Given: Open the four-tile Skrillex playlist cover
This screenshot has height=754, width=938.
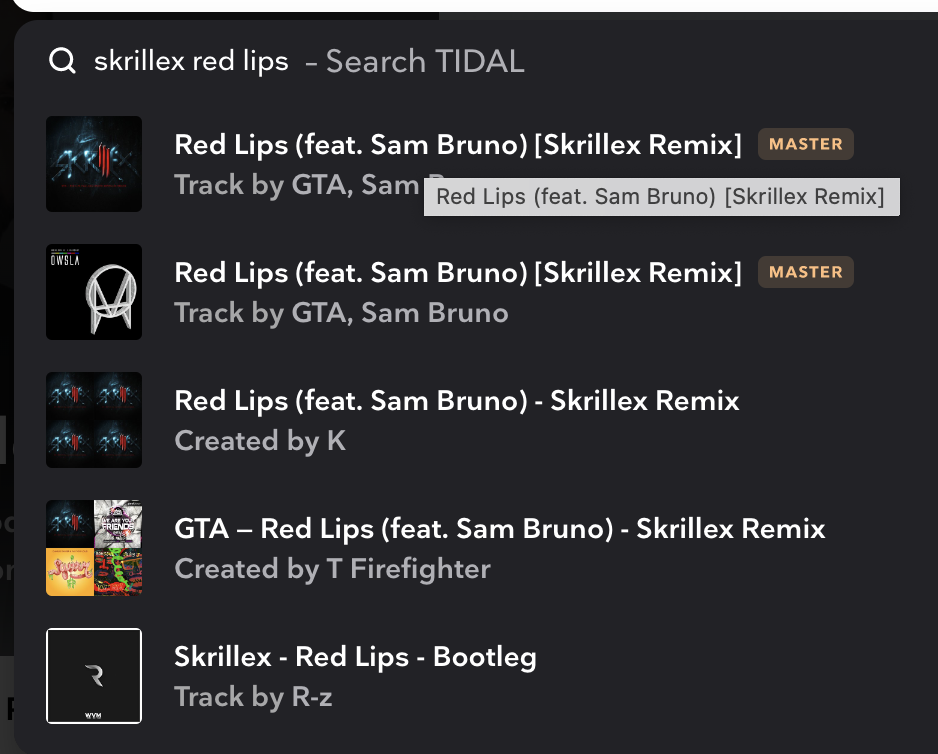Looking at the screenshot, I should coord(94,420).
